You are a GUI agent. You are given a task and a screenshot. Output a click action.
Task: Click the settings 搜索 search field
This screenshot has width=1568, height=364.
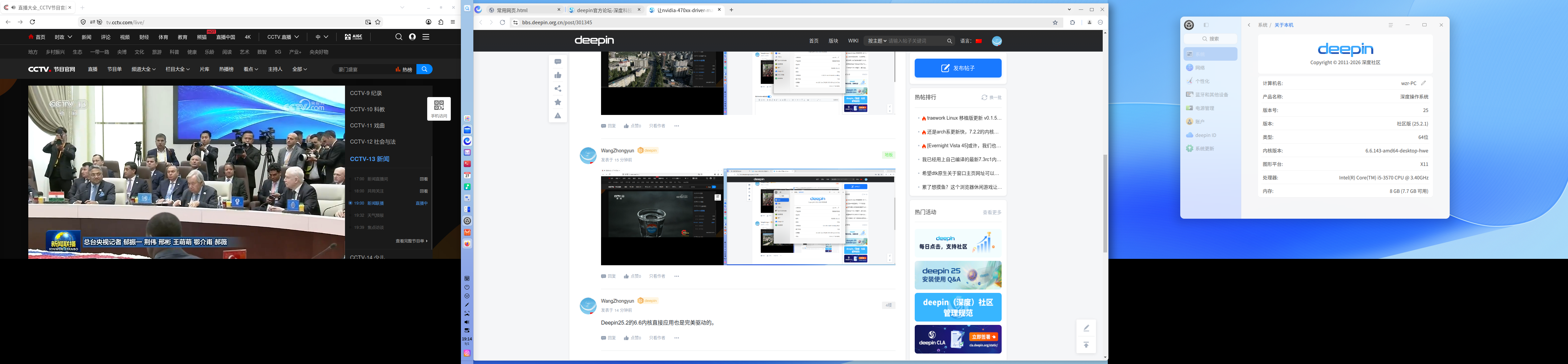coord(1210,38)
